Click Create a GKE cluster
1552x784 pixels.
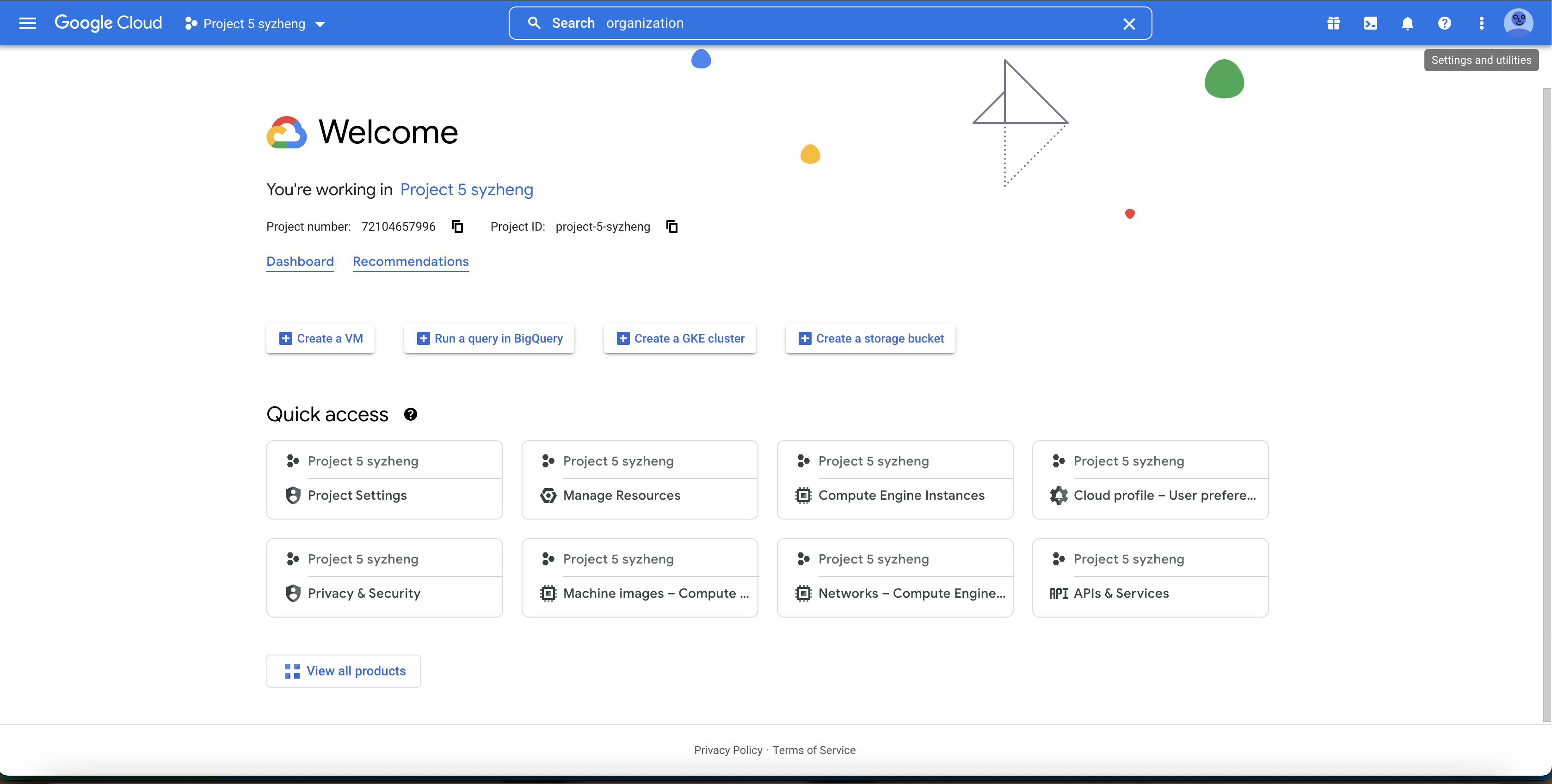[680, 338]
